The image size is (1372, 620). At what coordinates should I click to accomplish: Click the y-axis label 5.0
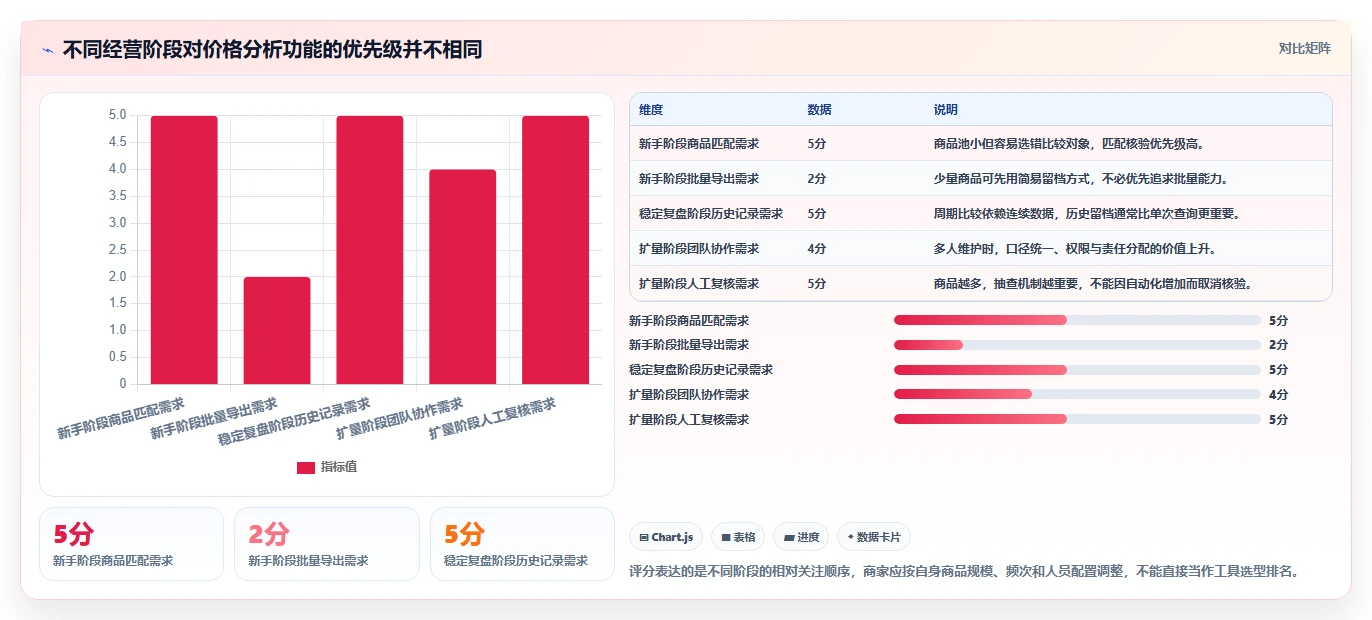coord(117,115)
